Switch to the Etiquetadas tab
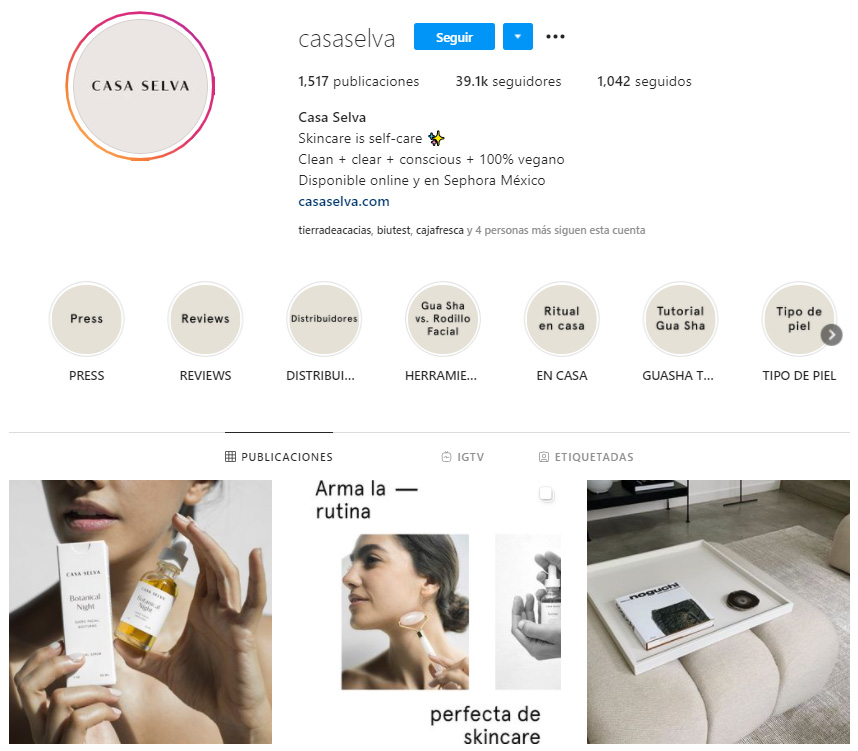The height and width of the screenshot is (751, 858). tap(586, 457)
